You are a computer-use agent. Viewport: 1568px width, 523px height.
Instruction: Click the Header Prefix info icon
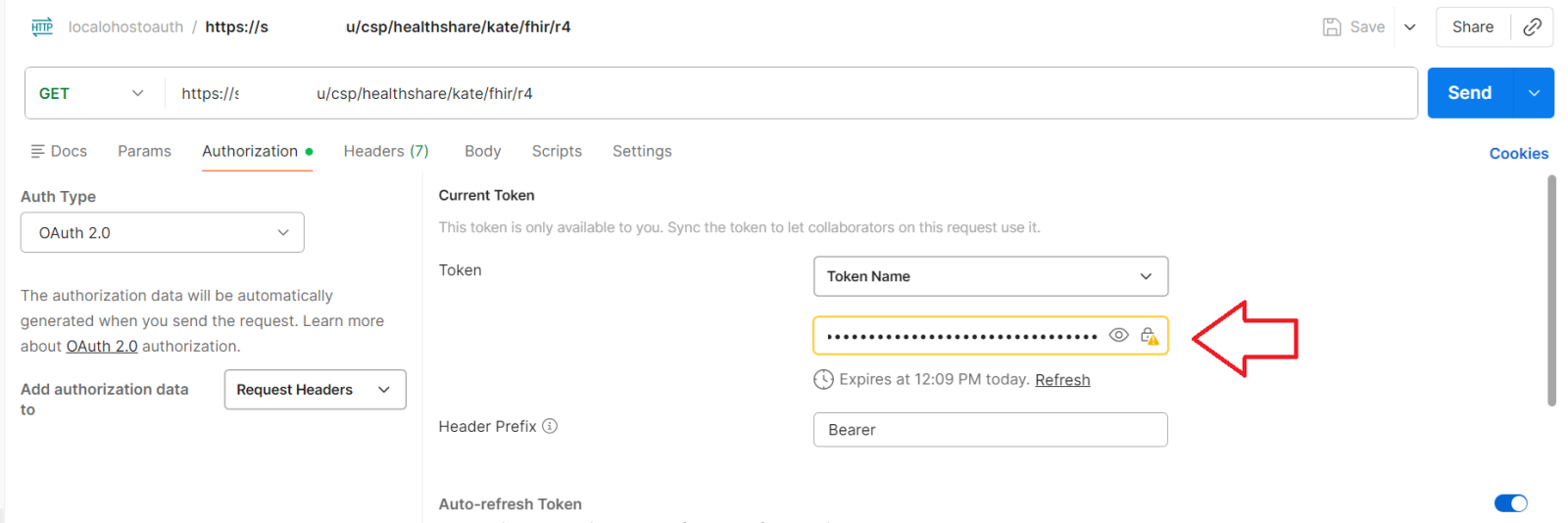[x=550, y=426]
